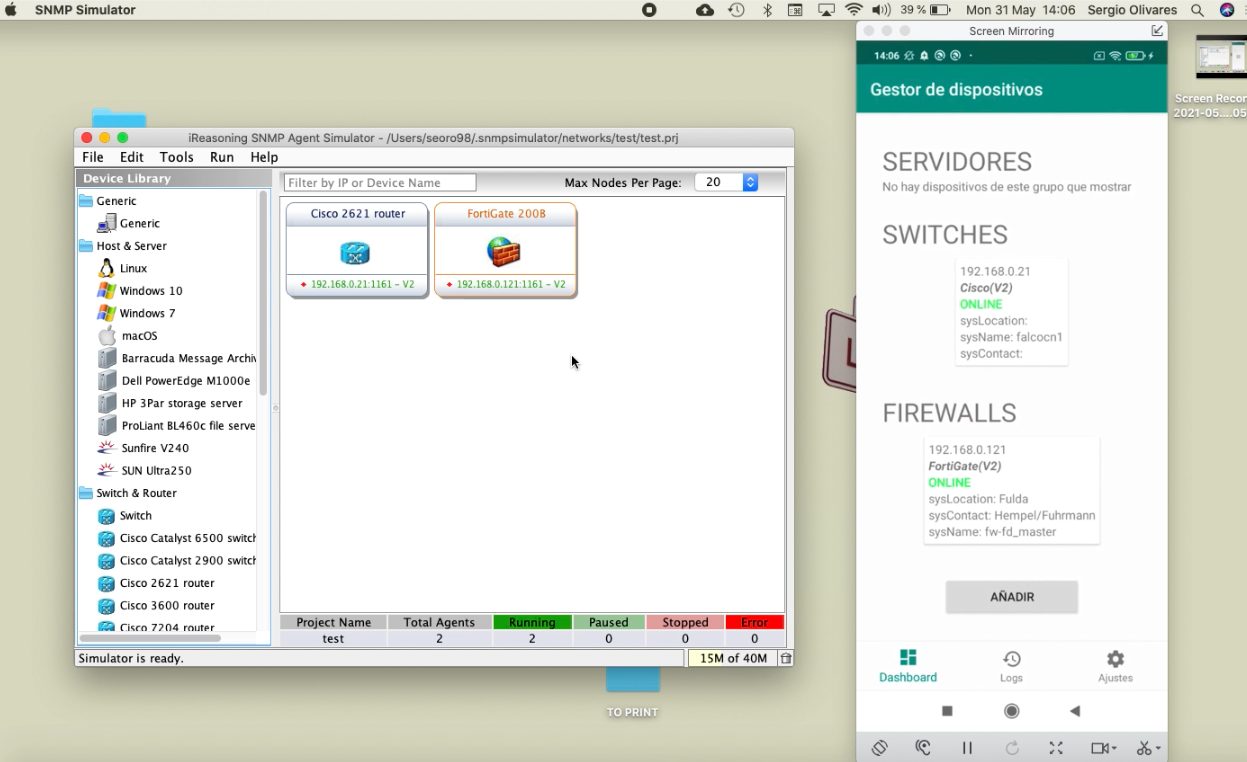Click 192.168.0.21:1161 - V2 address label
This screenshot has width=1247, height=762.
click(362, 285)
